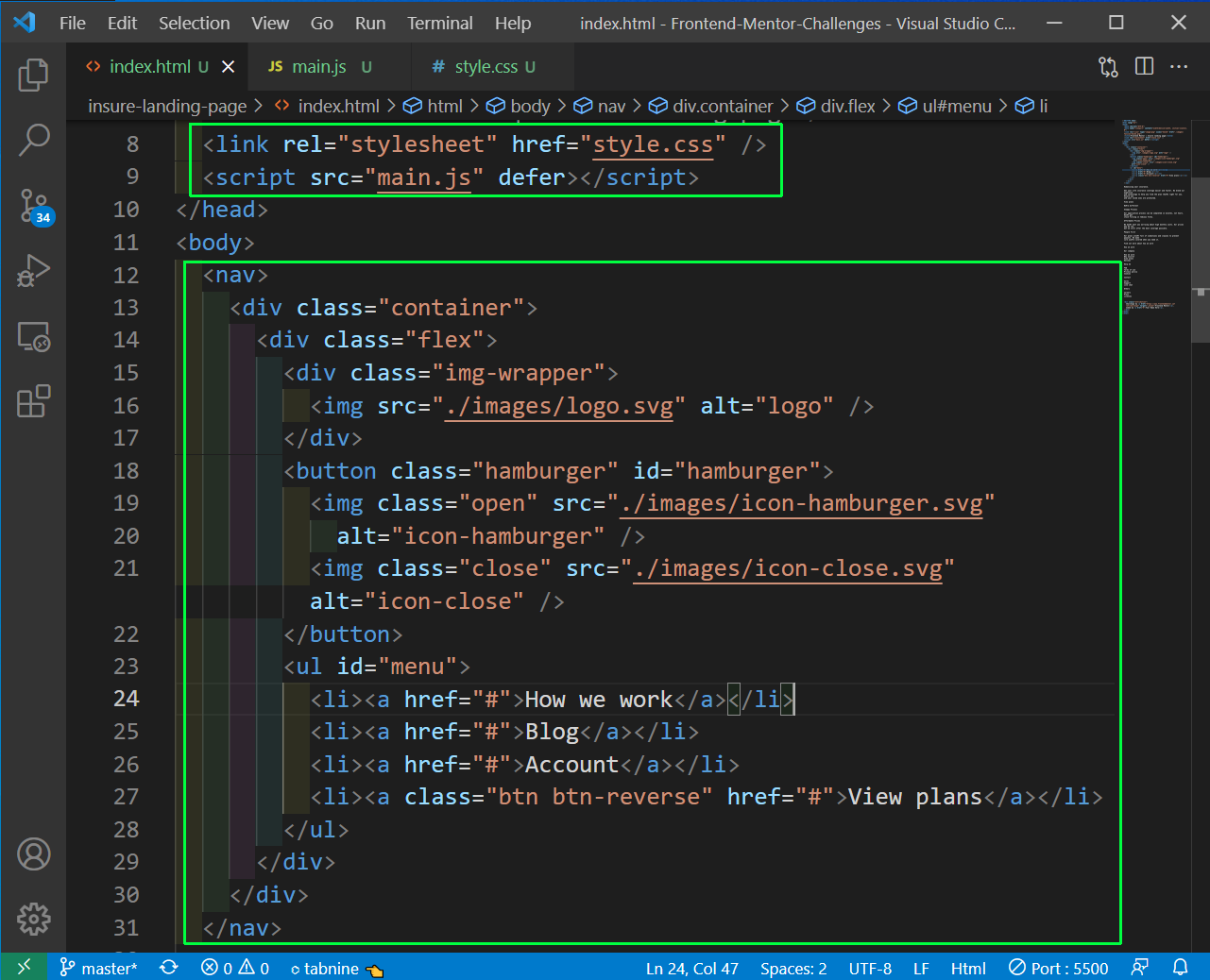Click html breadcrumb item
This screenshot has height=980, width=1210.
434,107
